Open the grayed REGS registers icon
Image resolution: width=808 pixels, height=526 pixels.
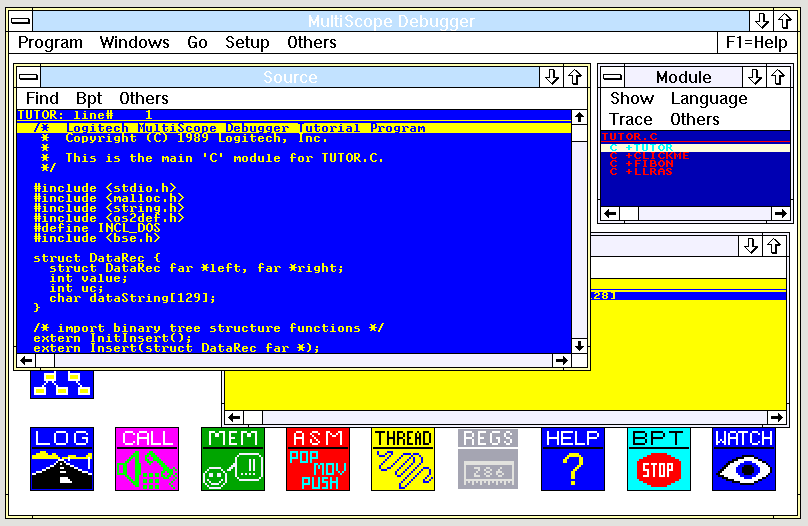pyautogui.click(x=488, y=459)
